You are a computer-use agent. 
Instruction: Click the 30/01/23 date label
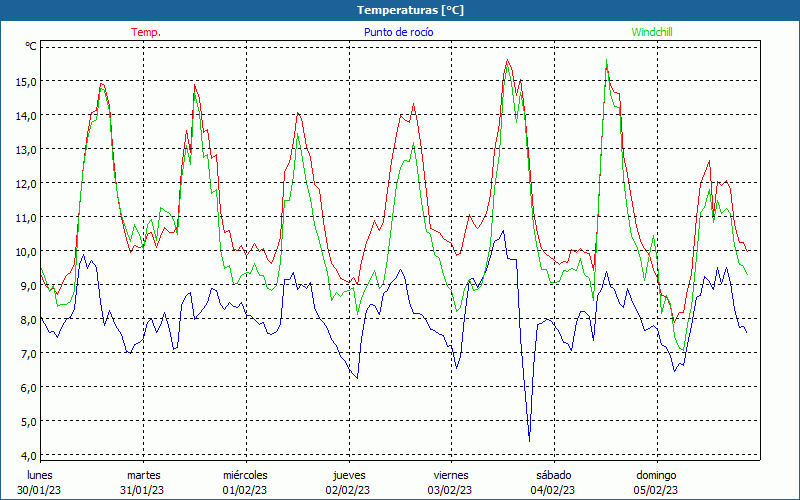click(x=39, y=490)
